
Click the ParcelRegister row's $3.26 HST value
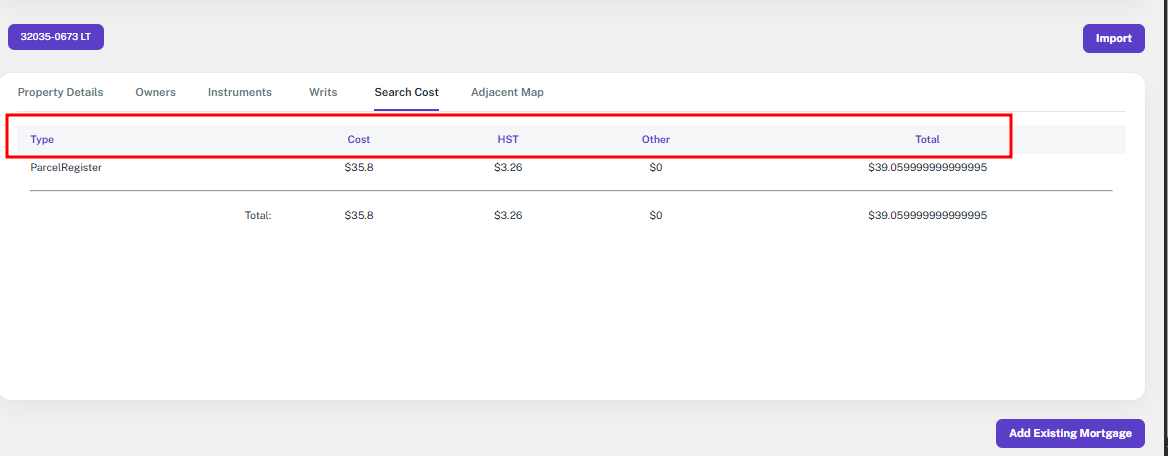(x=508, y=168)
